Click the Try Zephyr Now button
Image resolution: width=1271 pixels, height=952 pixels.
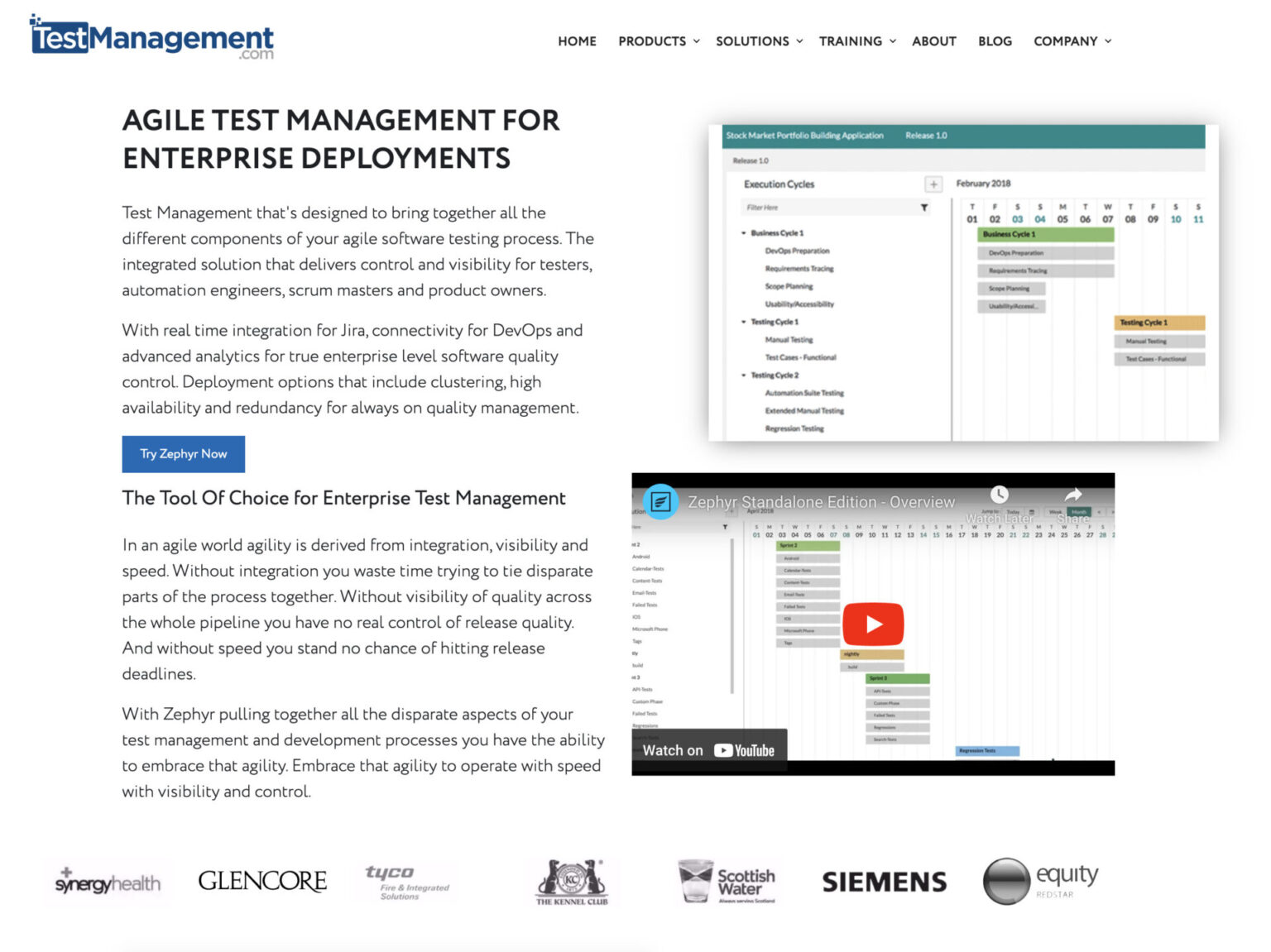coord(183,454)
